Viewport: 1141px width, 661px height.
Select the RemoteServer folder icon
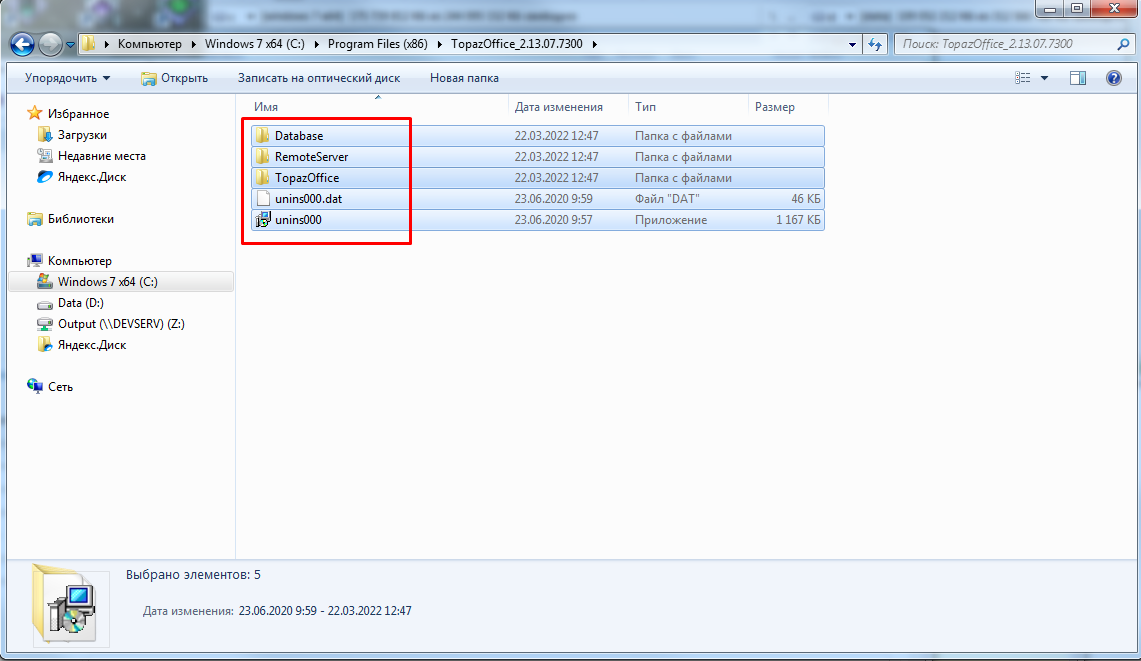point(263,157)
